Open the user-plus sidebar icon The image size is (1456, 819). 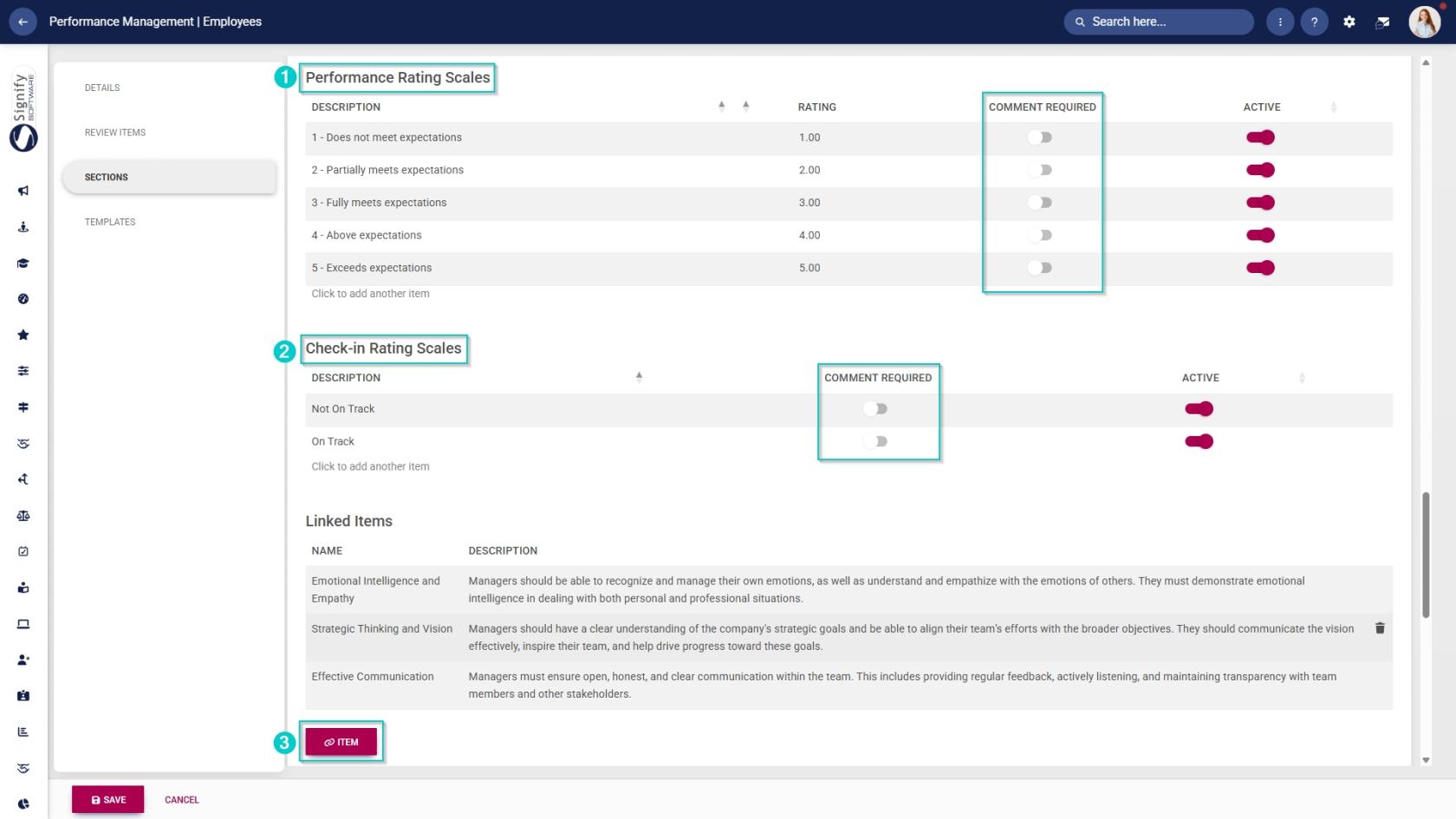tap(23, 660)
